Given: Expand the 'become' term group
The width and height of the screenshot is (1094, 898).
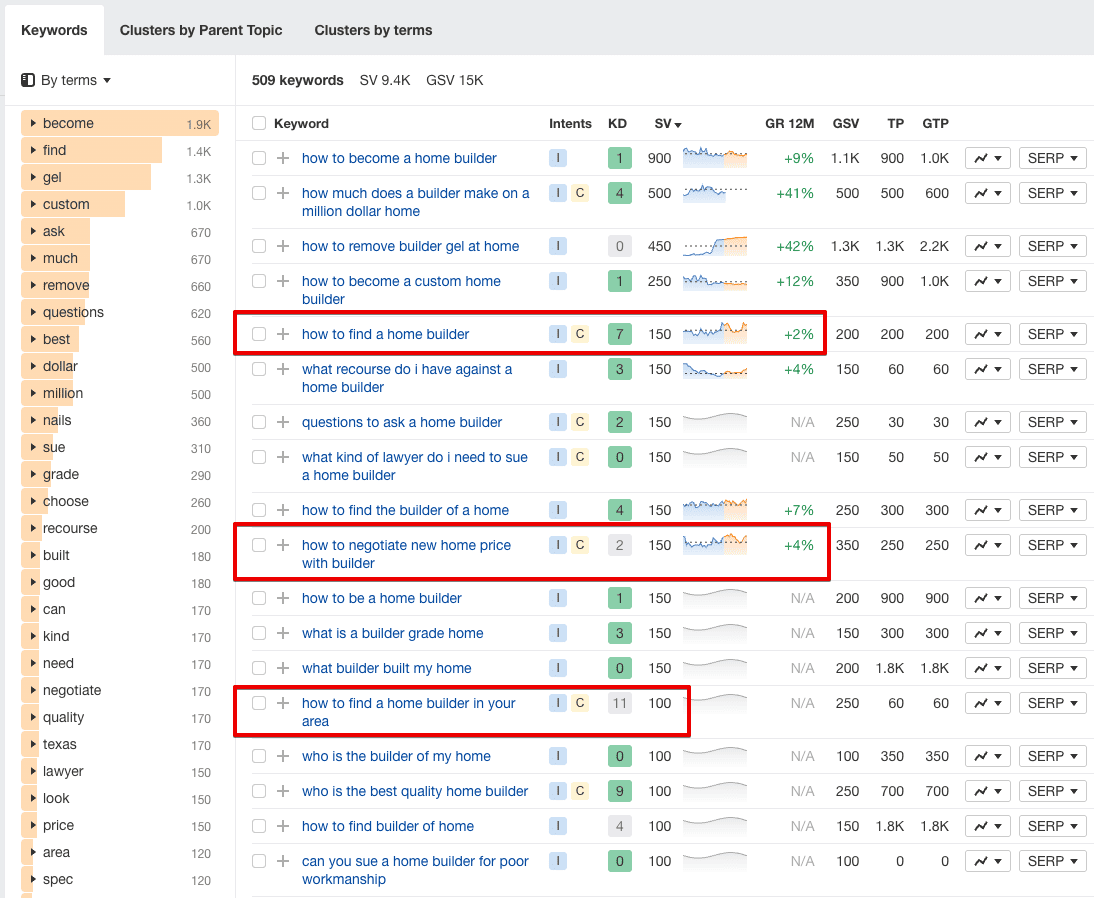Looking at the screenshot, I should (33, 123).
